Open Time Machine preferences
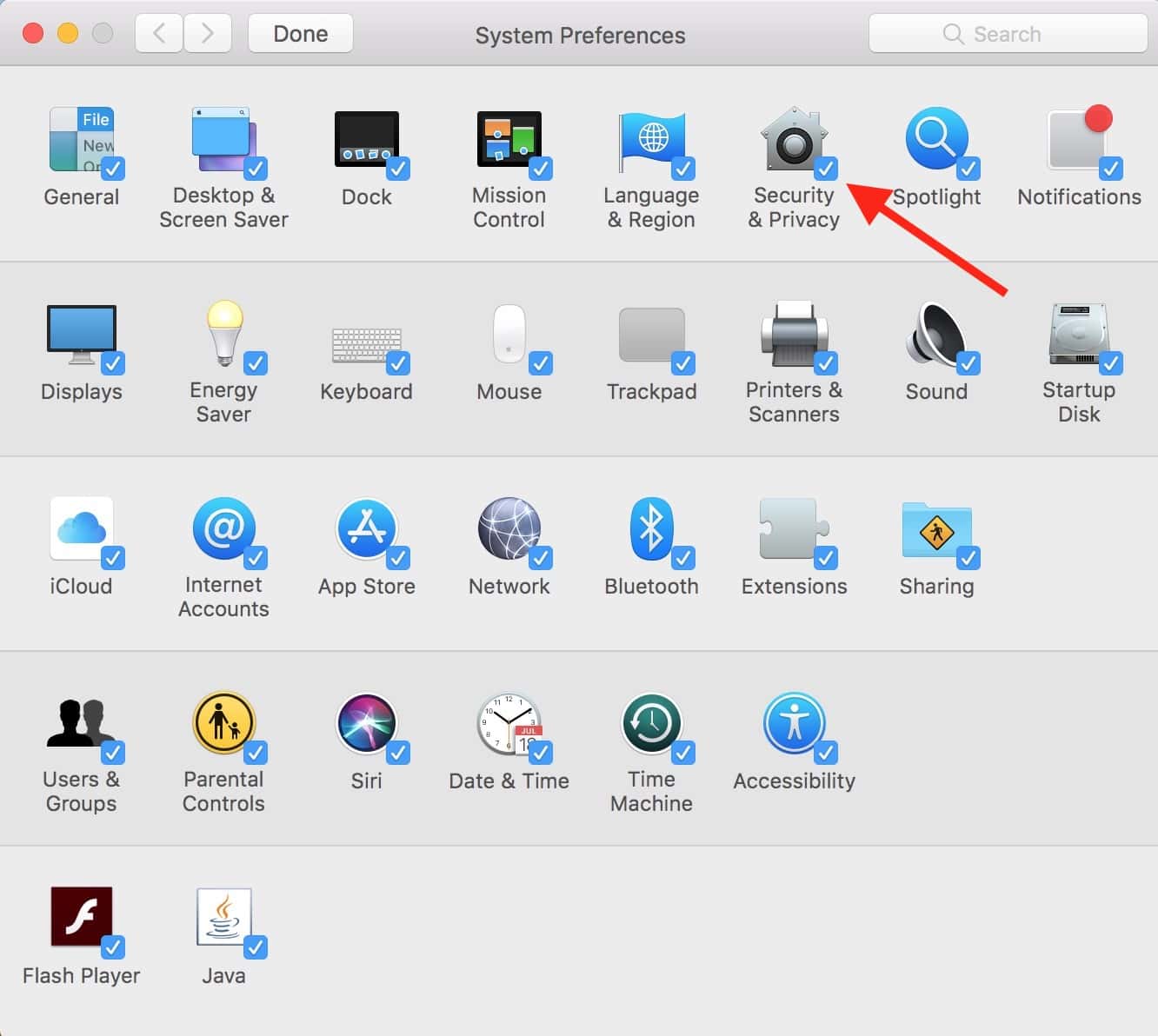Viewport: 1158px width, 1036px height. pyautogui.click(x=651, y=724)
